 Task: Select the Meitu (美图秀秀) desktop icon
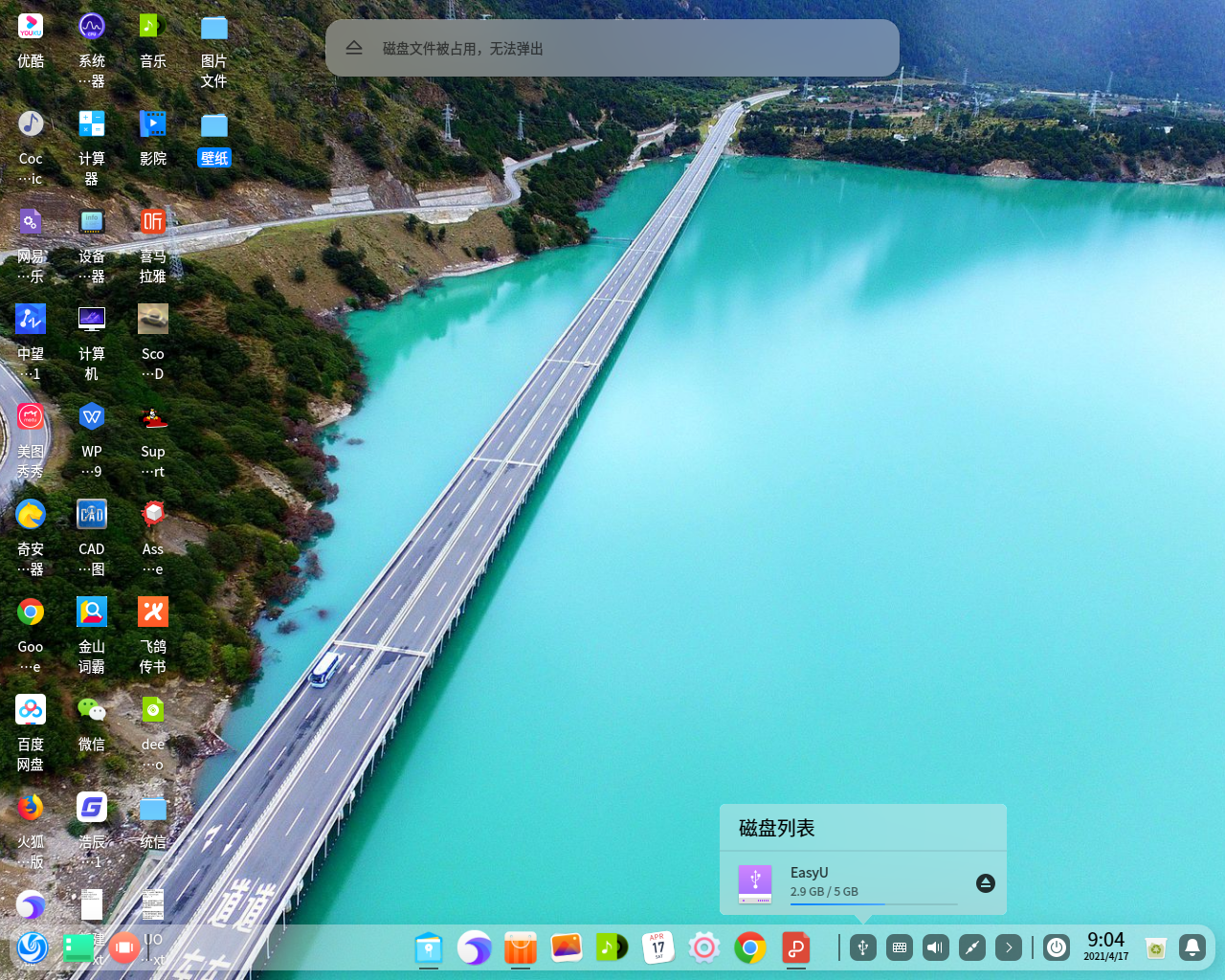click(31, 417)
